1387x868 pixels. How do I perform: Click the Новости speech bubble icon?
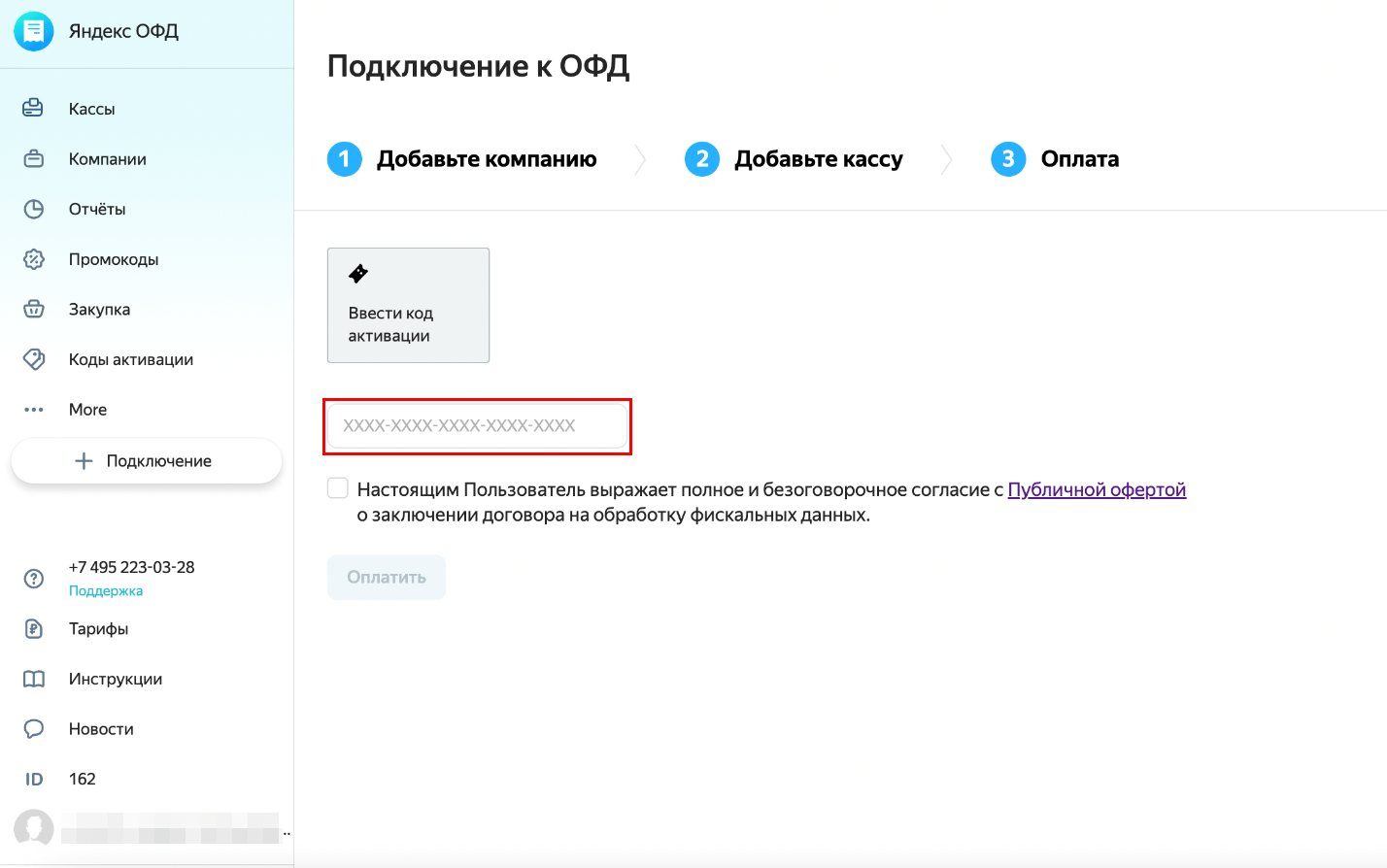tap(34, 728)
